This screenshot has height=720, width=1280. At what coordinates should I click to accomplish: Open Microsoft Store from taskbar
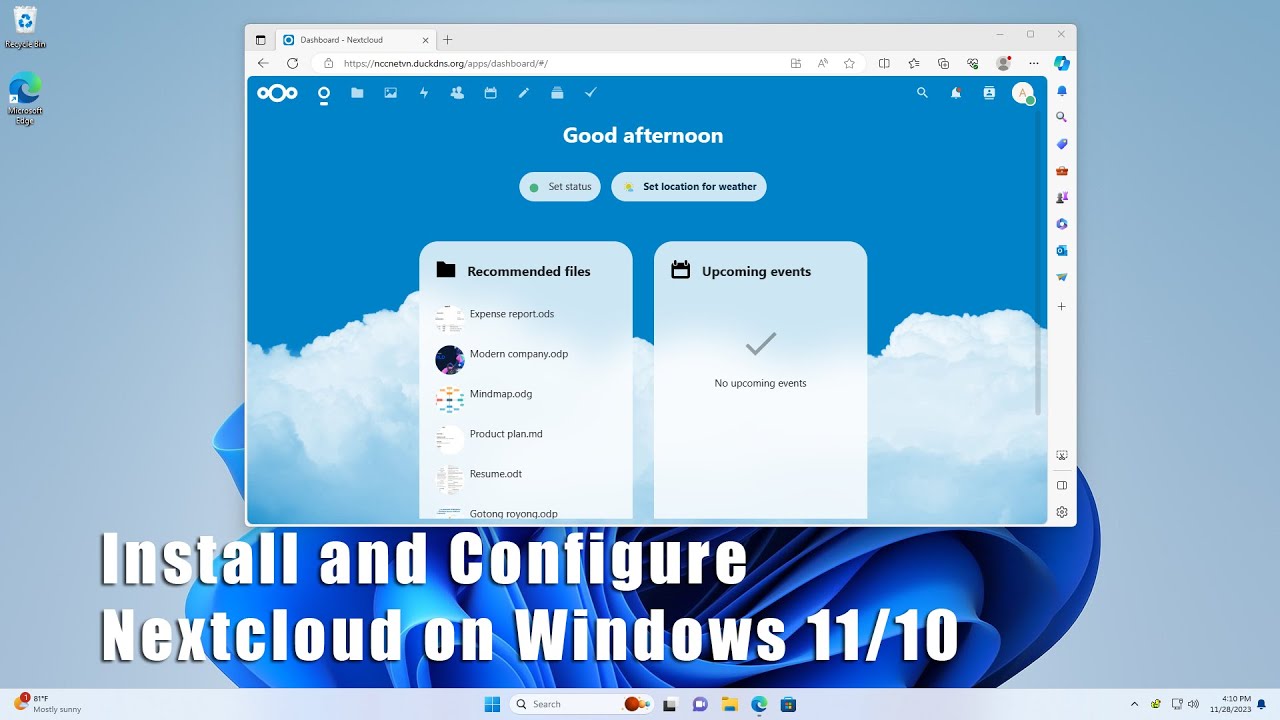[x=788, y=704]
